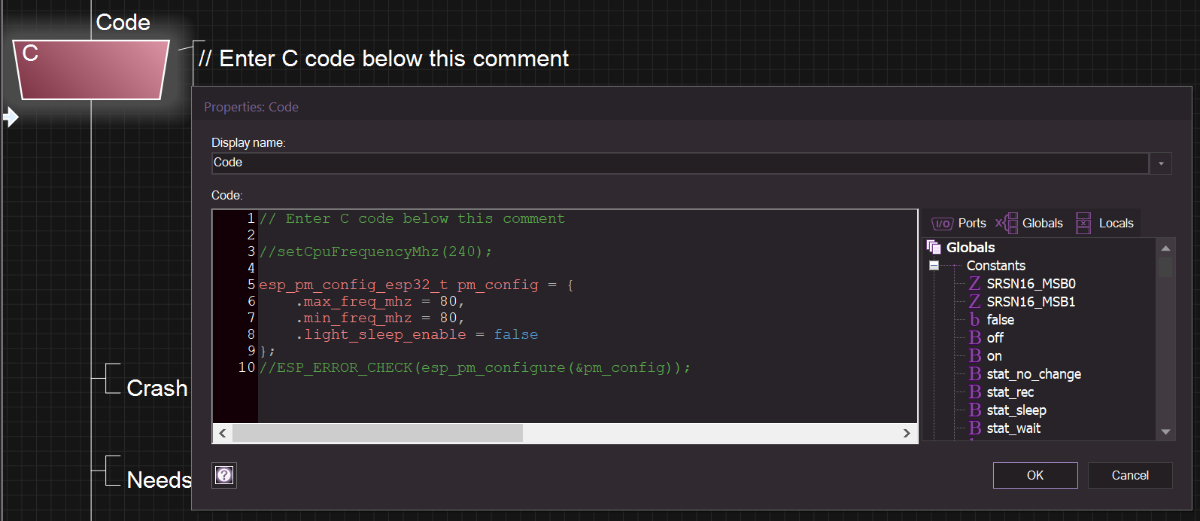
Task: Open the Display name dropdown arrow
Action: coord(1161,162)
